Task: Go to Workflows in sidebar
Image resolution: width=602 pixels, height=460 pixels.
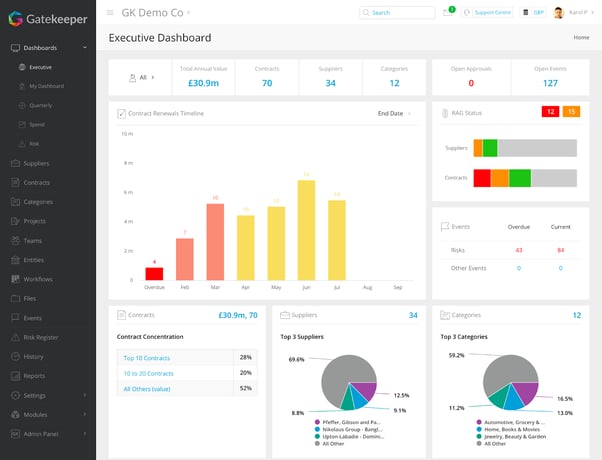Action: coord(38,279)
